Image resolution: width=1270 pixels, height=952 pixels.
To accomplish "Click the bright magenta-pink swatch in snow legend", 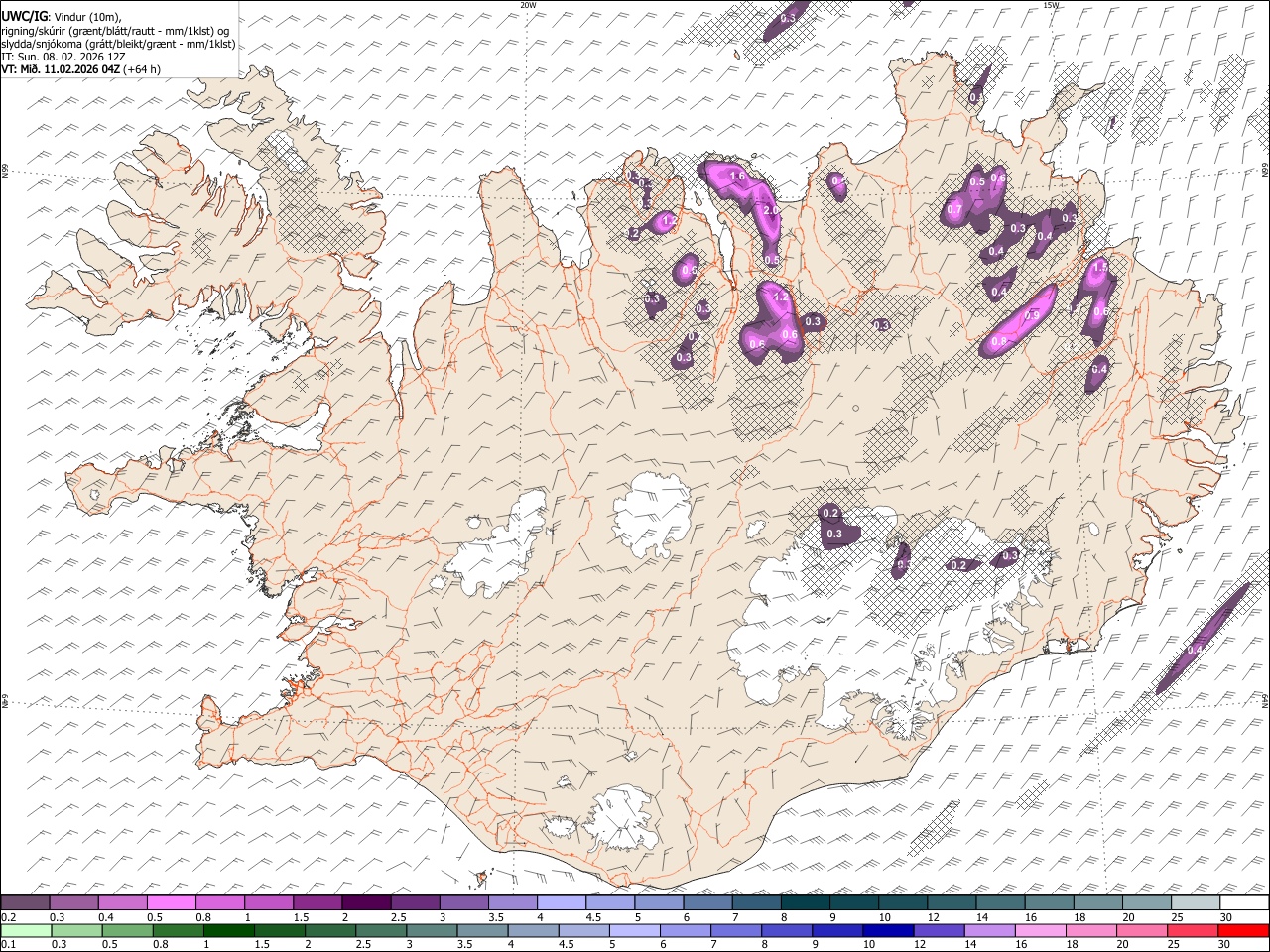I will pyautogui.click(x=171, y=902).
